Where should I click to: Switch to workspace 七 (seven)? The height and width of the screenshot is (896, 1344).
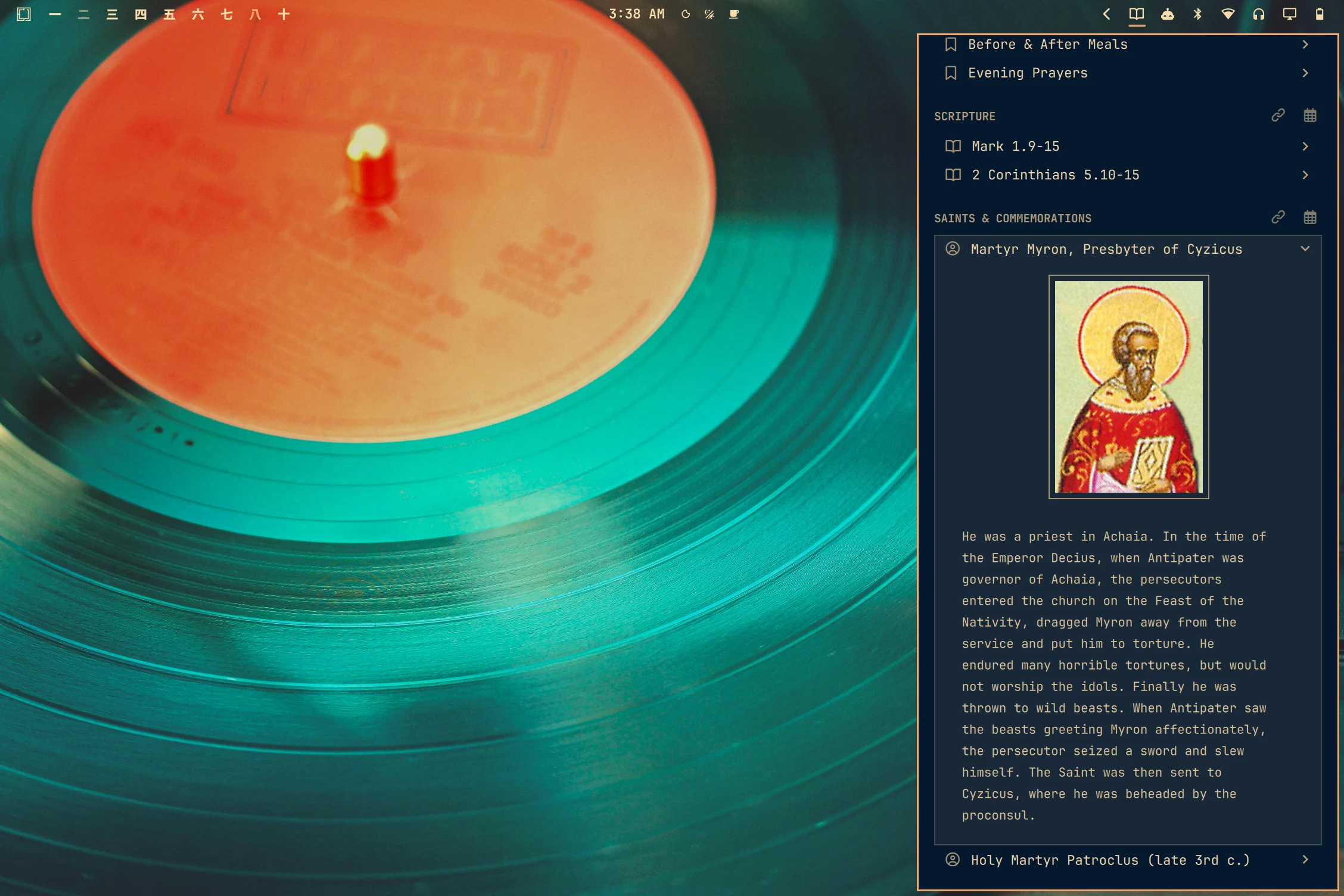pyautogui.click(x=226, y=14)
